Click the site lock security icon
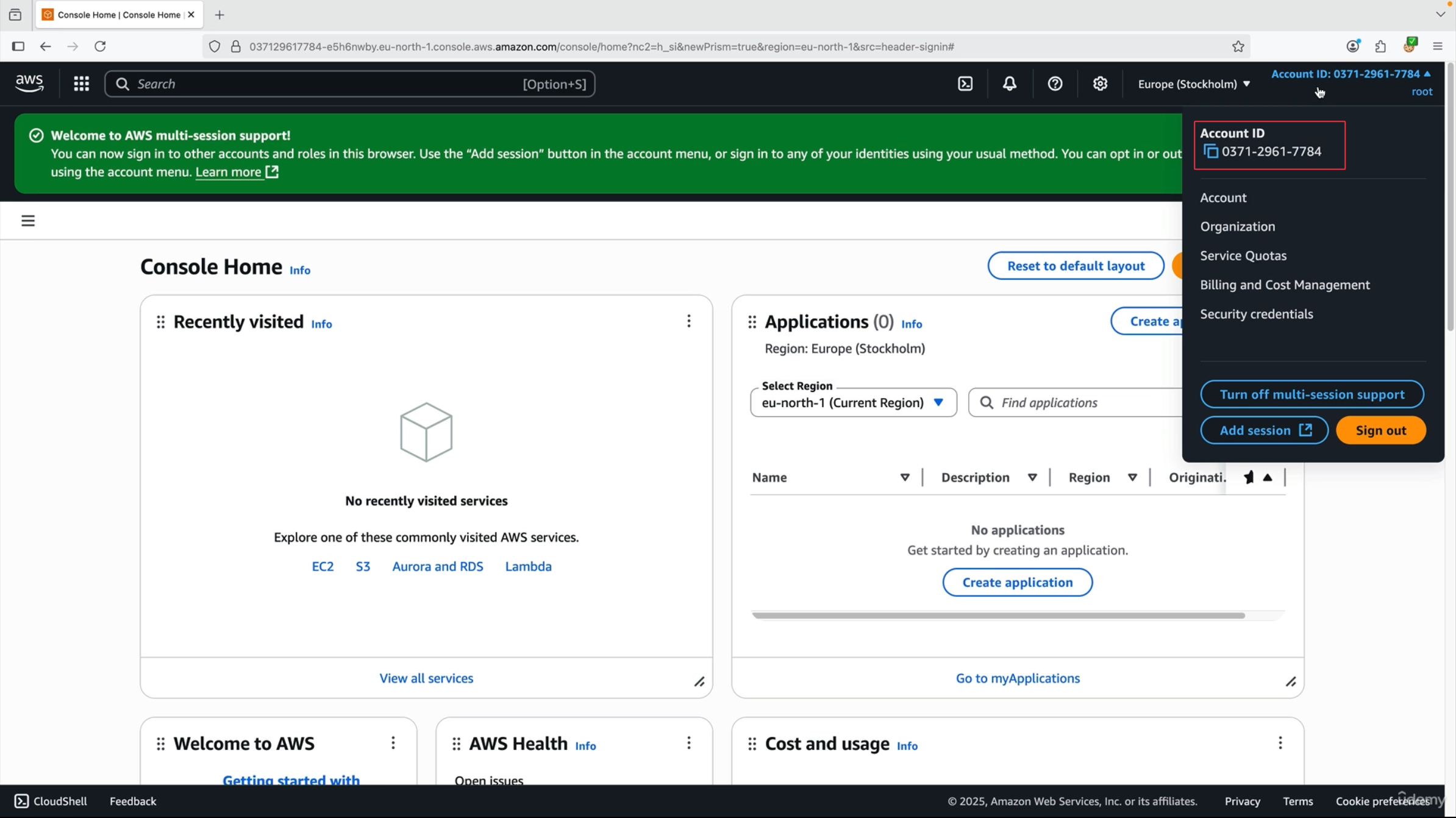This screenshot has height=818, width=1456. [x=236, y=46]
